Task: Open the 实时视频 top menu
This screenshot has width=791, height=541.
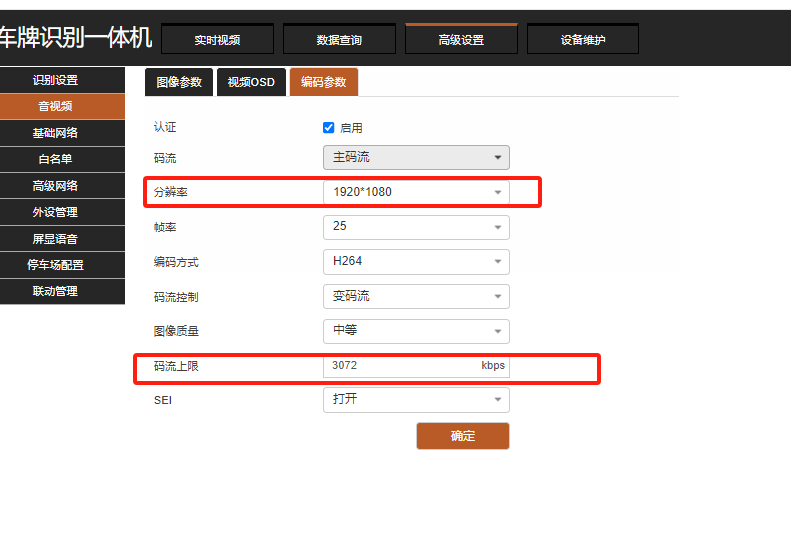Action: [x=218, y=40]
